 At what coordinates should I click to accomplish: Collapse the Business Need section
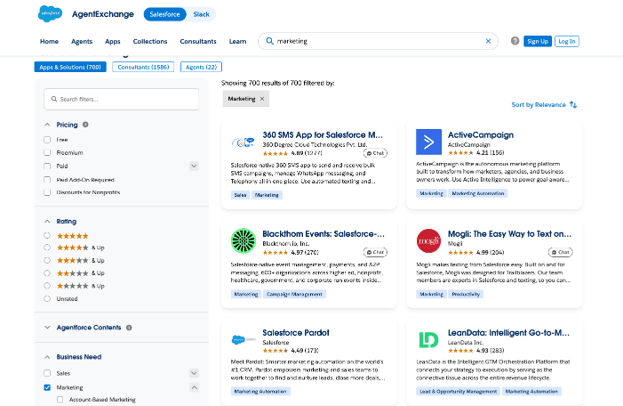click(x=47, y=357)
